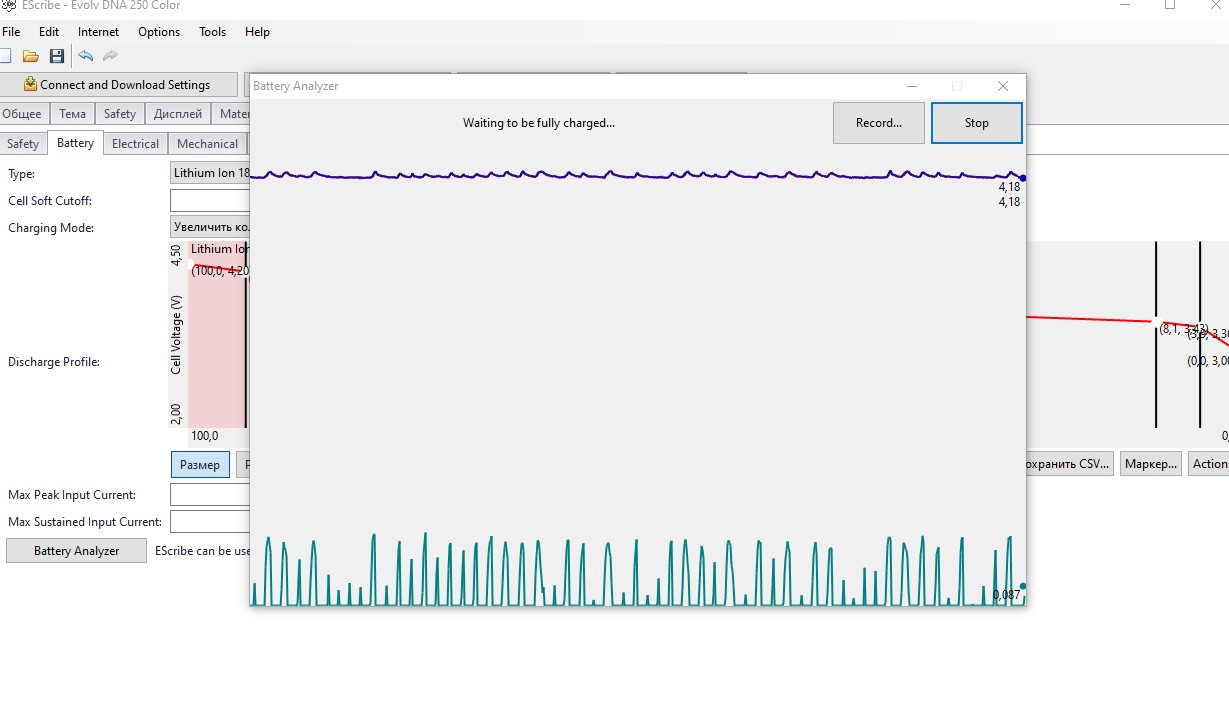
Task: Expand the Charging Mode dropdown
Action: [x=210, y=227]
